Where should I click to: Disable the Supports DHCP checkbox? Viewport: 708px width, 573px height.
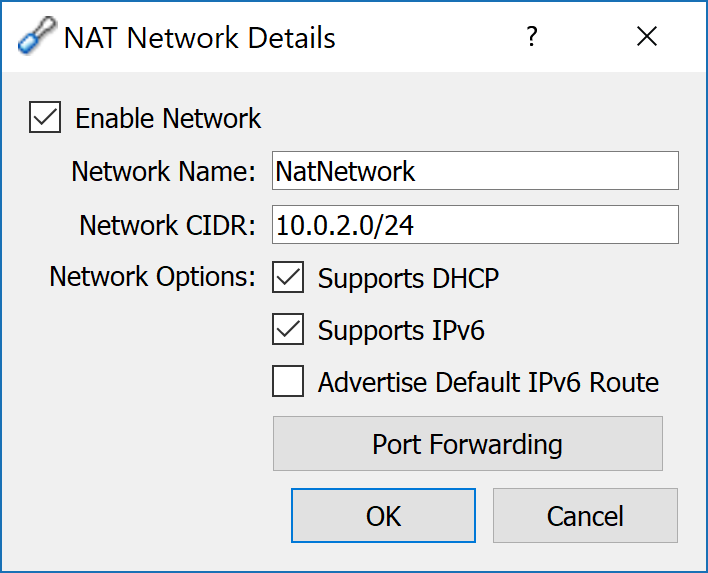coord(288,277)
